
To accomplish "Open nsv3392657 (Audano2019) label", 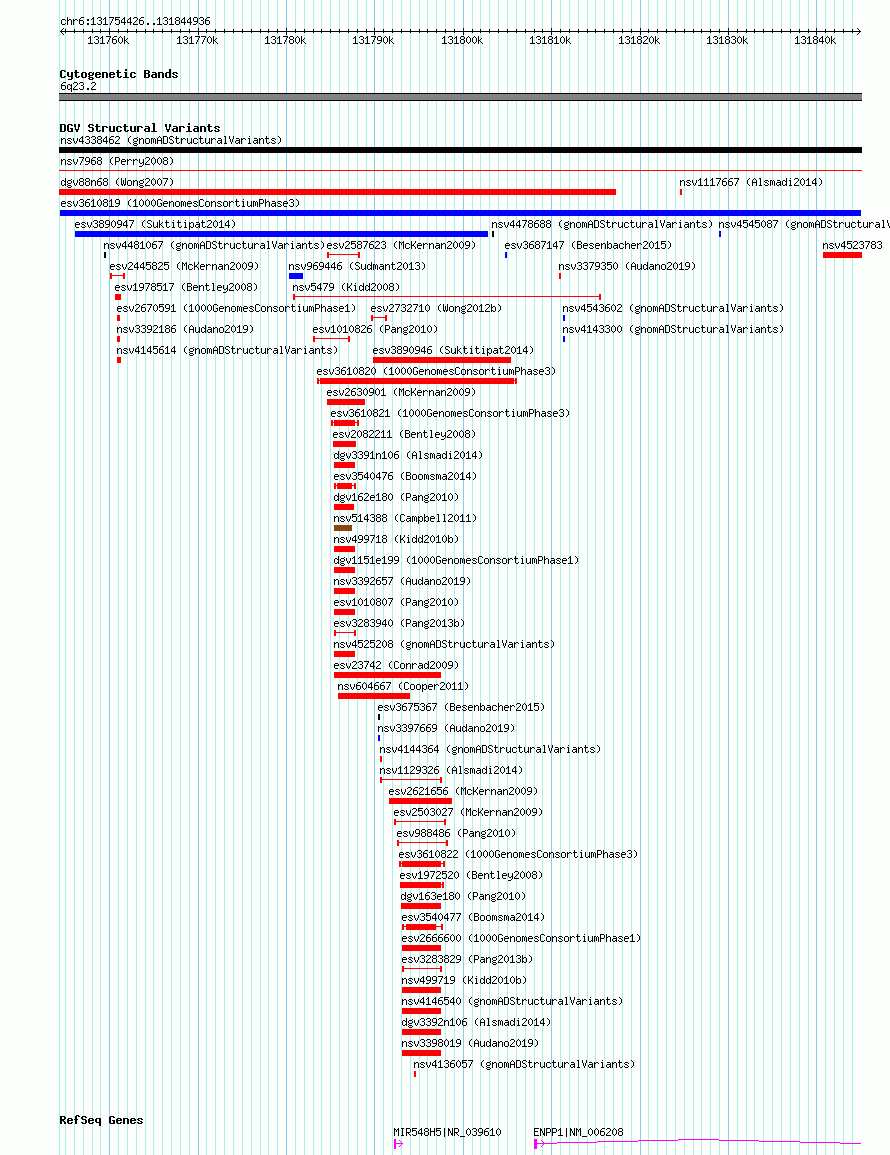I will (x=402, y=581).
